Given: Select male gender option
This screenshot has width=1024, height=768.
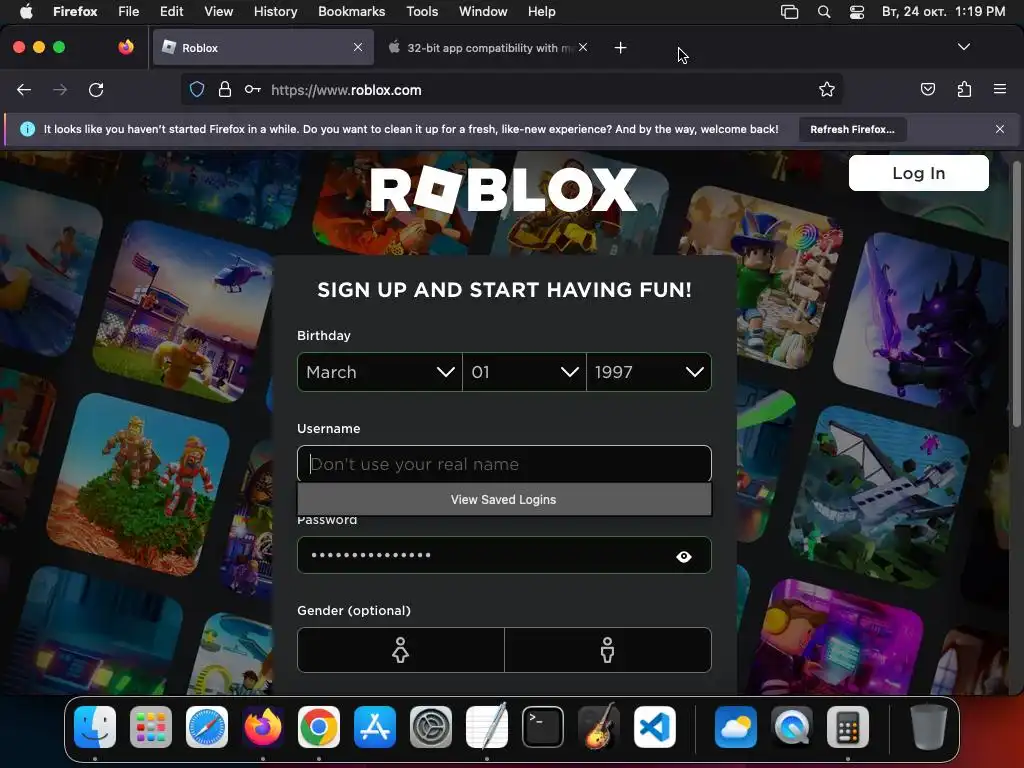Looking at the screenshot, I should pos(608,650).
